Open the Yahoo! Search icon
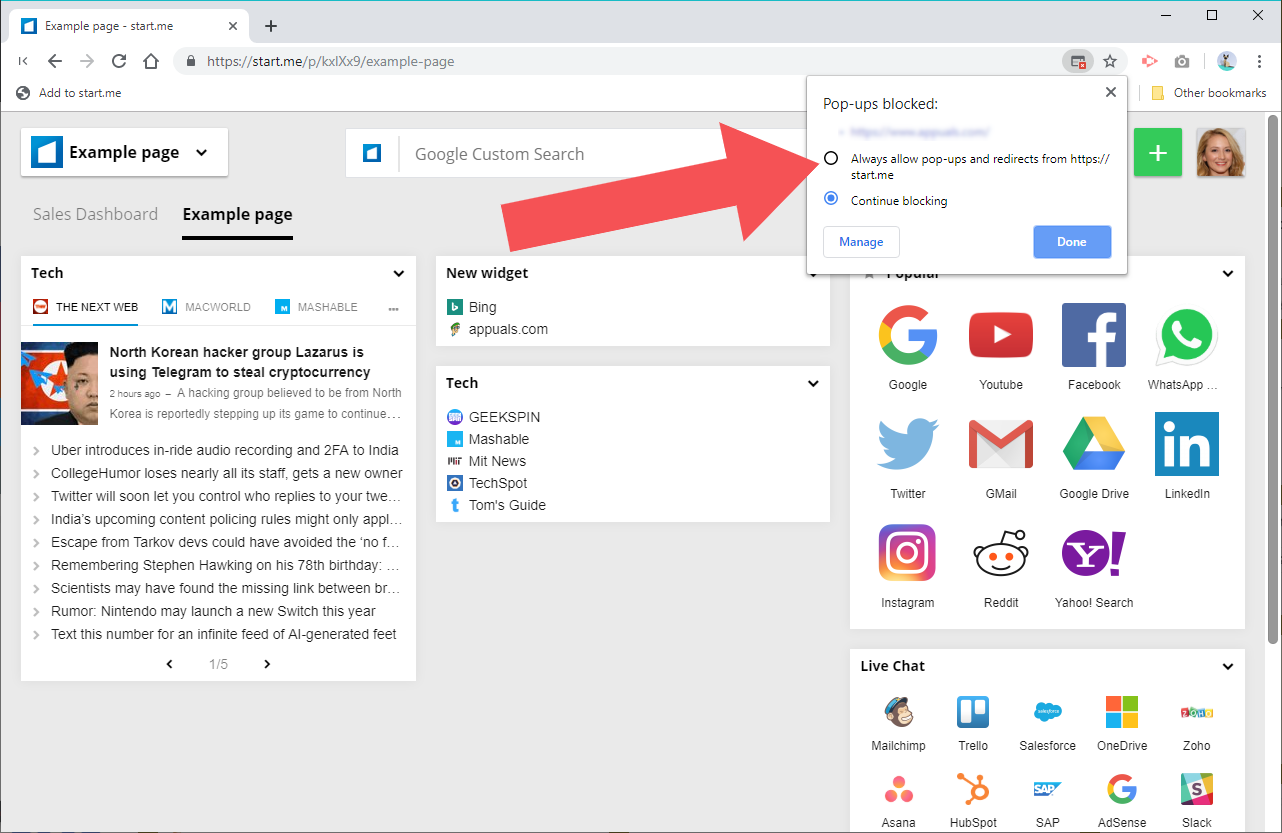The image size is (1282, 833). (1094, 553)
